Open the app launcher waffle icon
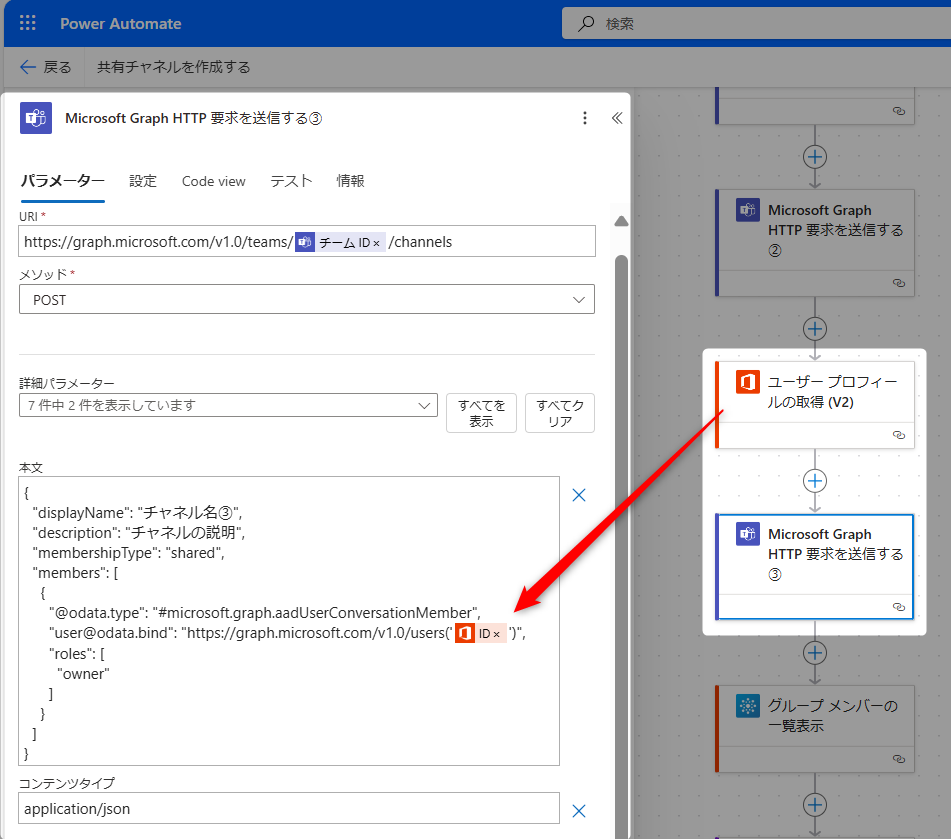Viewport: 951px width, 839px height. 27,23
